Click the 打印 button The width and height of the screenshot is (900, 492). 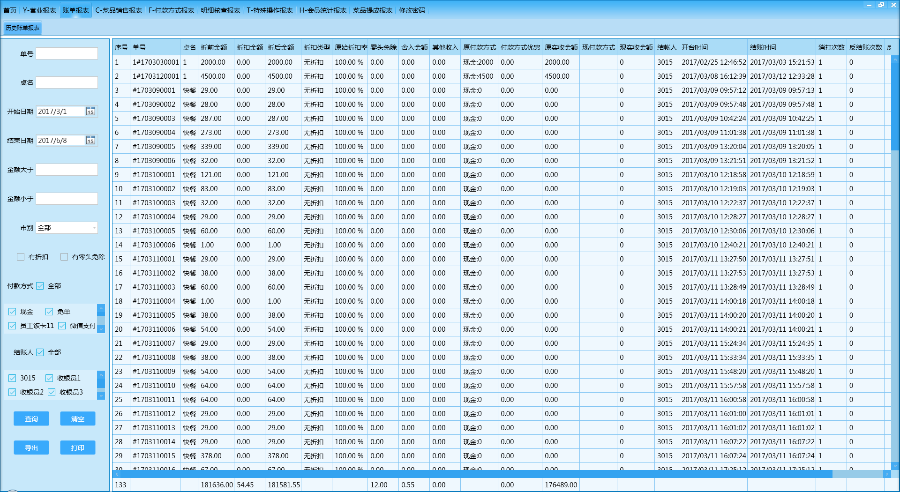tap(77, 448)
